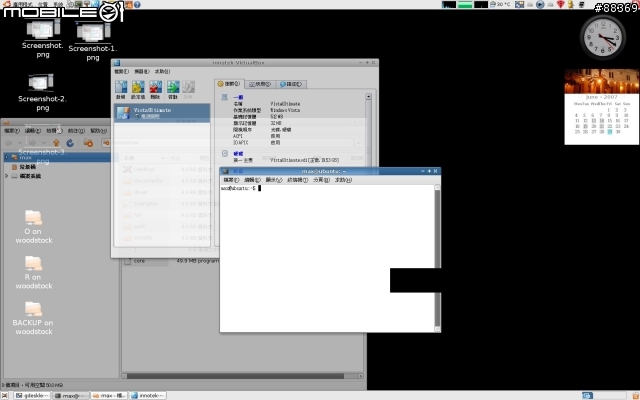The width and height of the screenshot is (640, 400).
Task: Click the show desktop icon in bottom panel
Action: point(5,396)
